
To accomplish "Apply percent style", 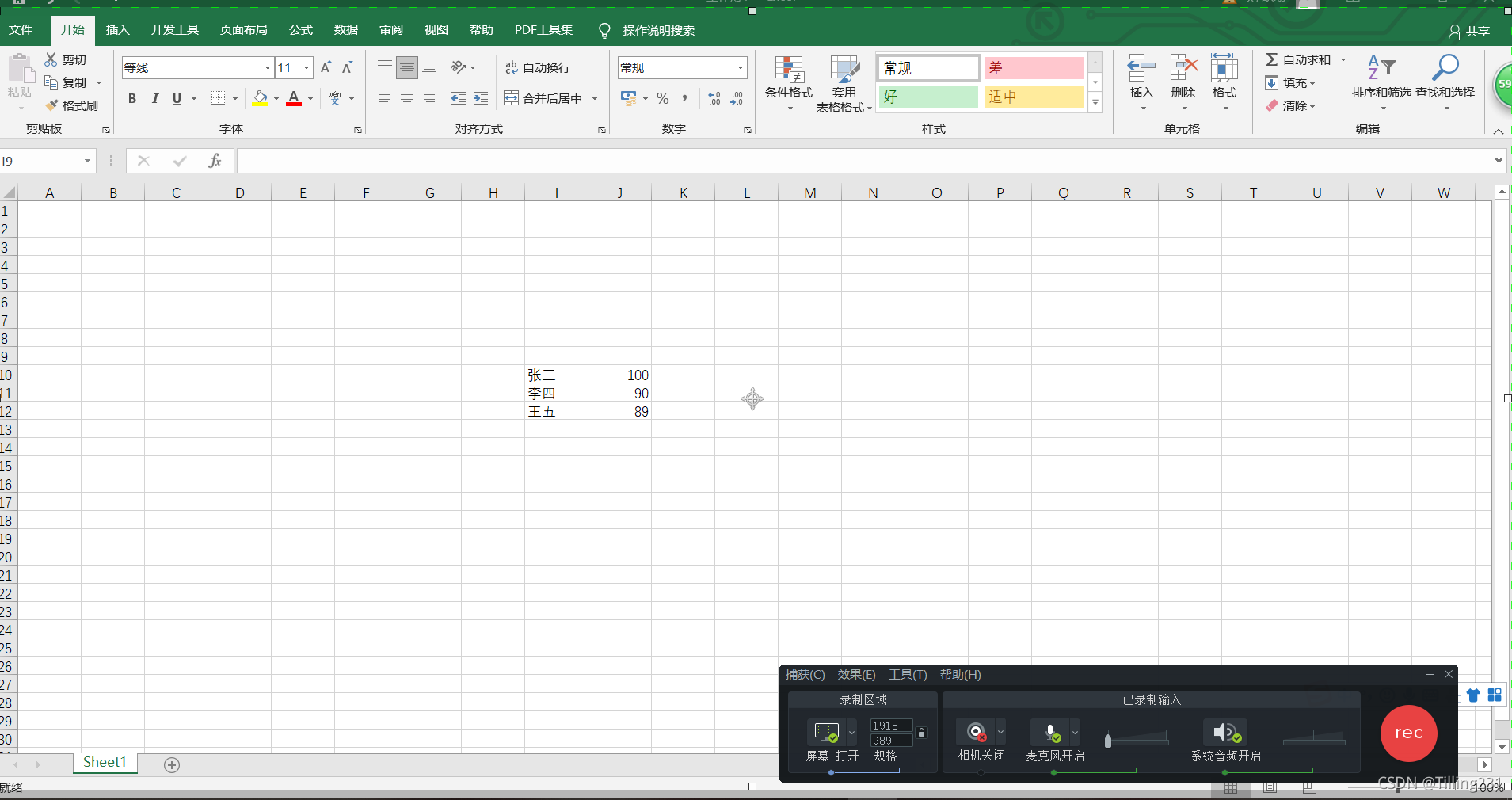I will click(663, 98).
